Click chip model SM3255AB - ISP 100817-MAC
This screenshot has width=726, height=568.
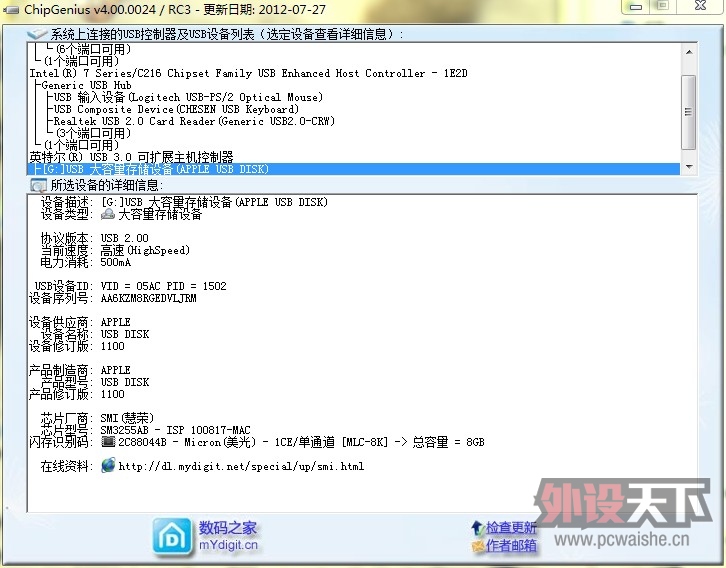point(175,430)
